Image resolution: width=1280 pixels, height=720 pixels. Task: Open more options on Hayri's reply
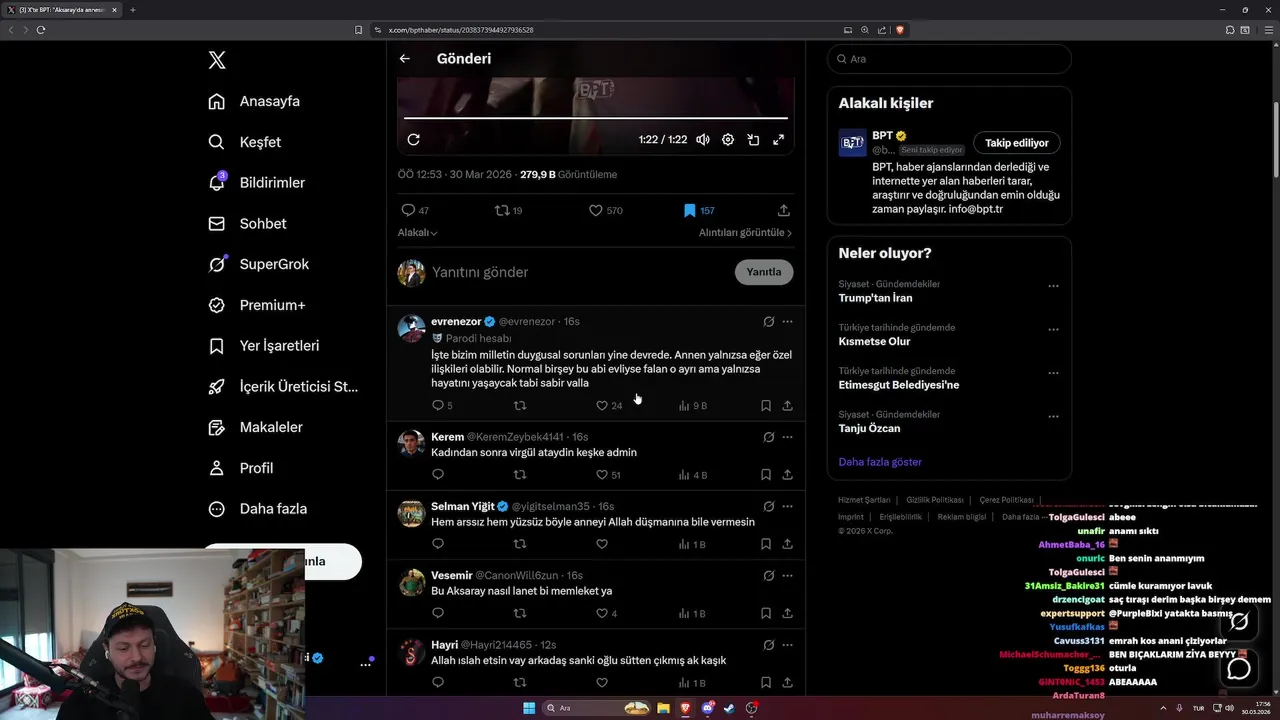click(788, 645)
